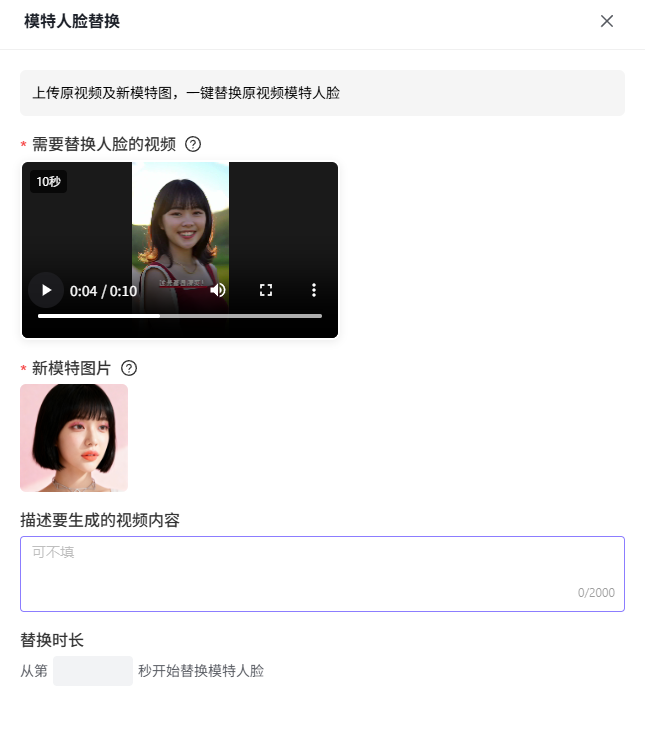Click the 0/2000 character counter
The width and height of the screenshot is (645, 730).
click(596, 593)
